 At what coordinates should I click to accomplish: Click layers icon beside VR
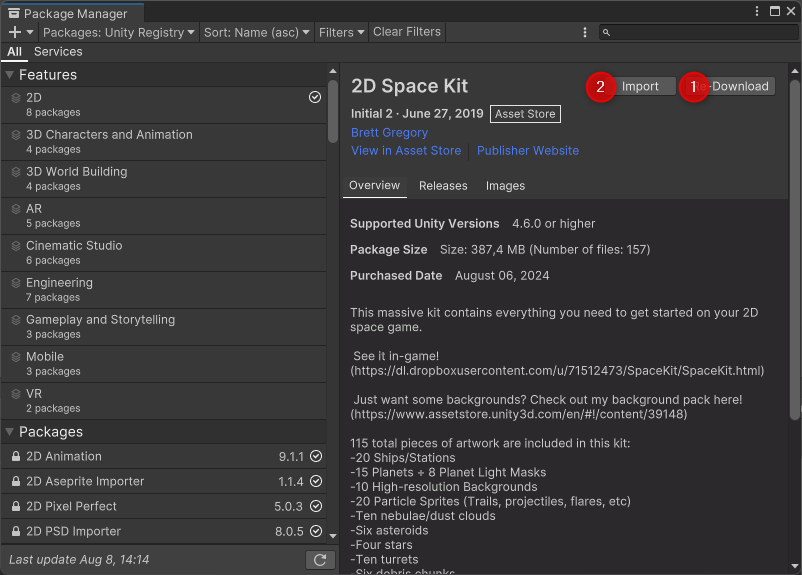pos(16,394)
